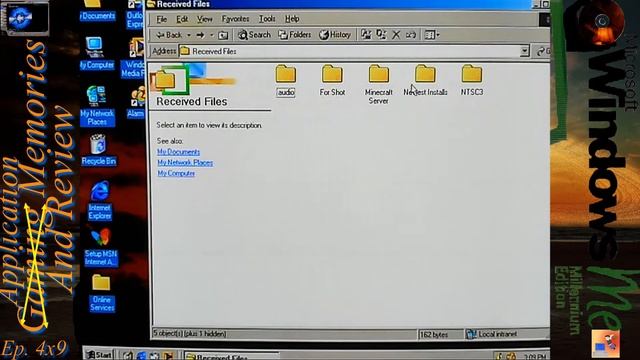Show the History pane

(335, 35)
